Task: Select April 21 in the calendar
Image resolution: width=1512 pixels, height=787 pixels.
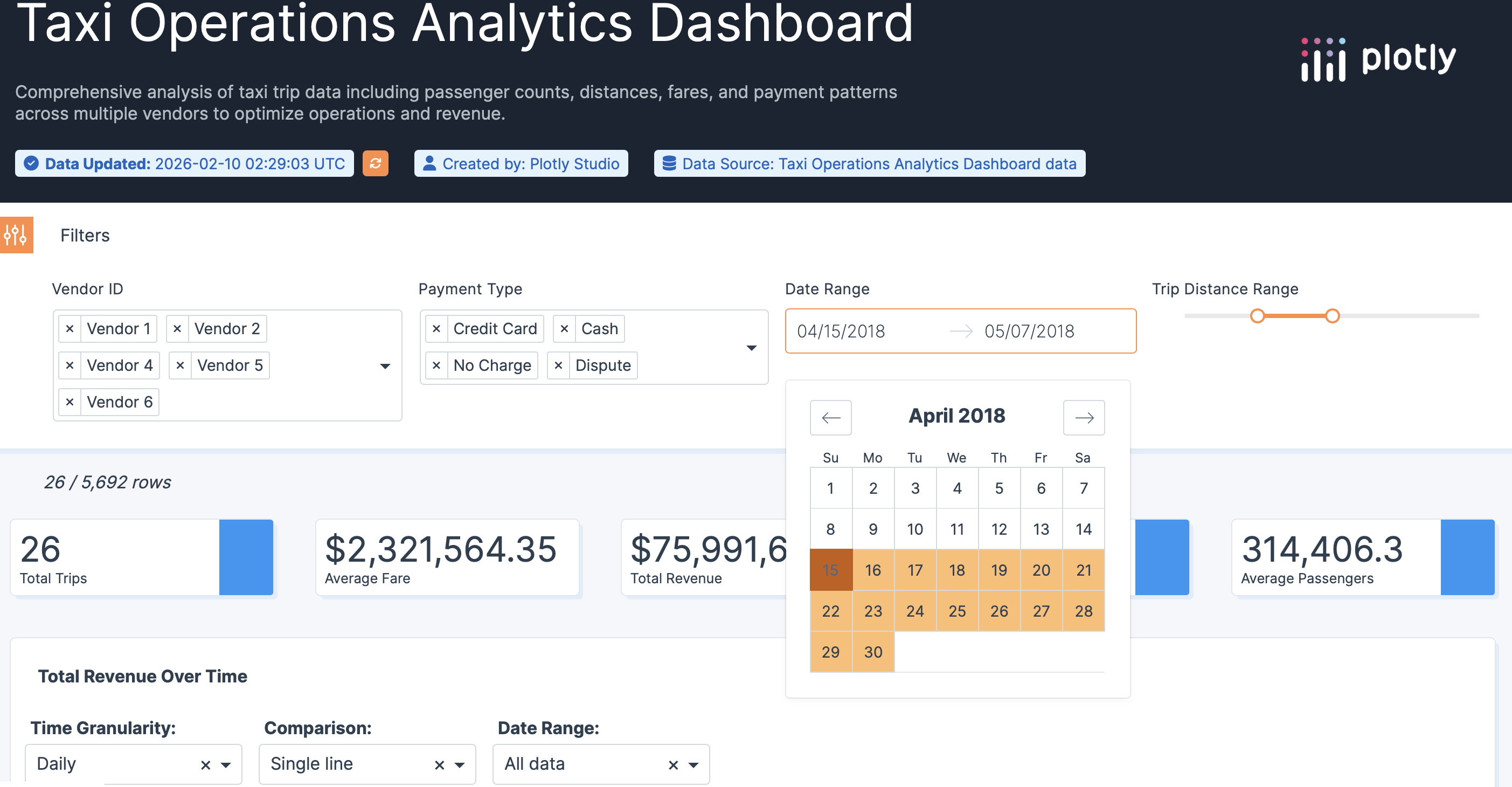Action: (1084, 570)
